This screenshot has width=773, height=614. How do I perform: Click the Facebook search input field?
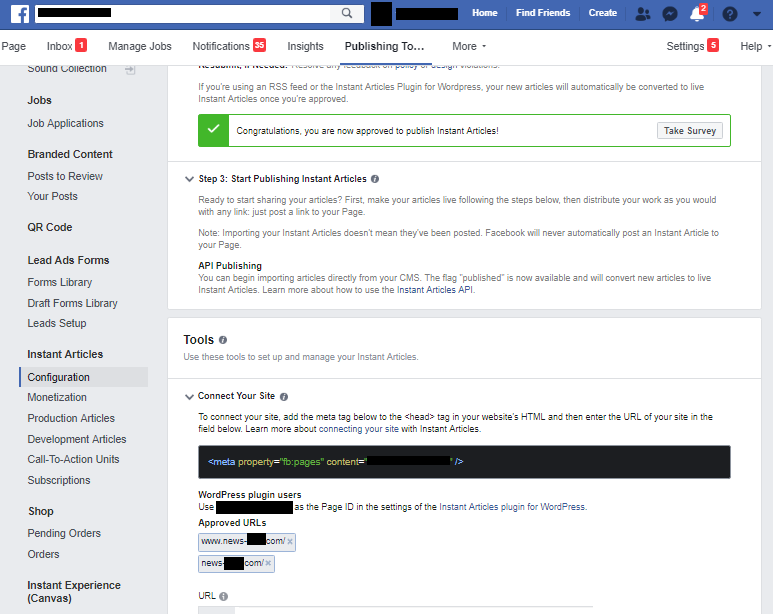coord(182,13)
